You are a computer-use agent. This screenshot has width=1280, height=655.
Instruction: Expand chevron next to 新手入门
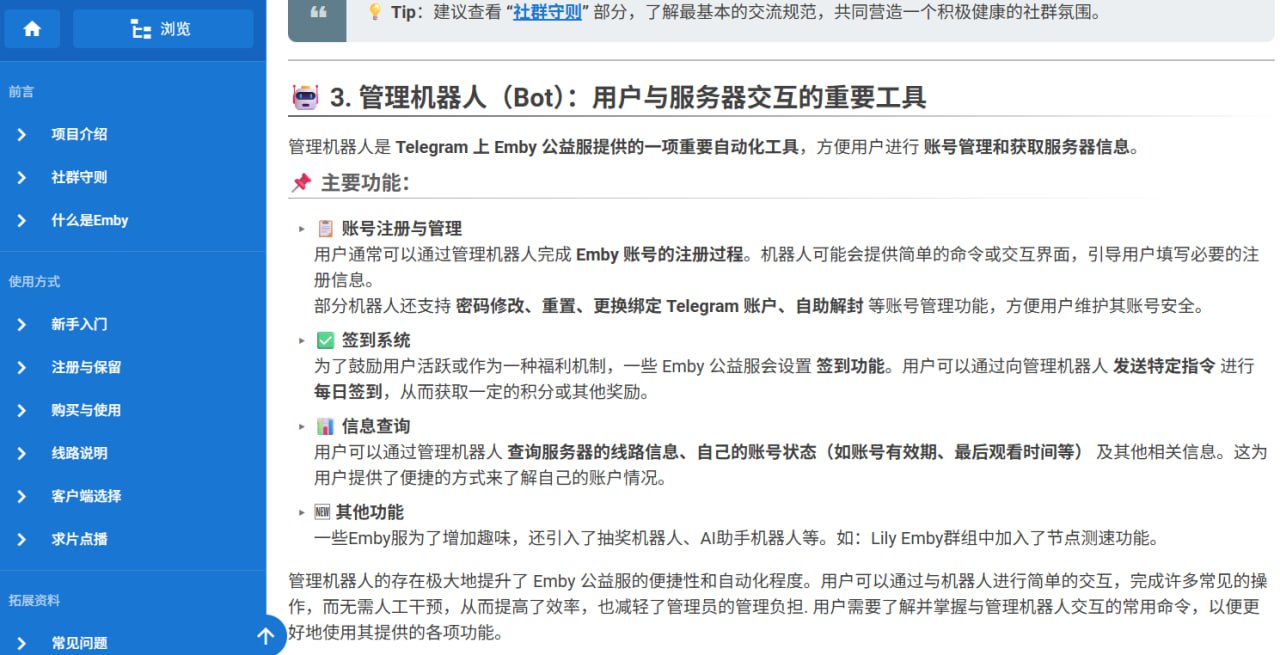click(x=21, y=324)
